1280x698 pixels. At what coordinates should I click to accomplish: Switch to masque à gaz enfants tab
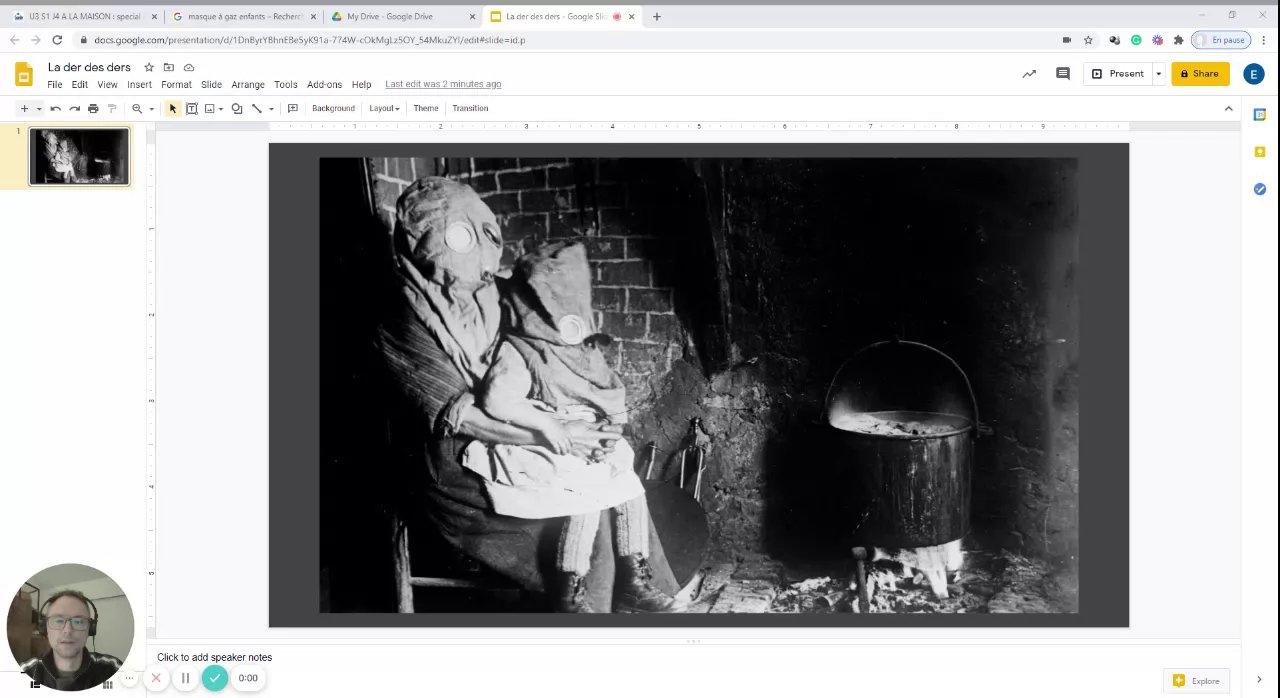coord(244,16)
